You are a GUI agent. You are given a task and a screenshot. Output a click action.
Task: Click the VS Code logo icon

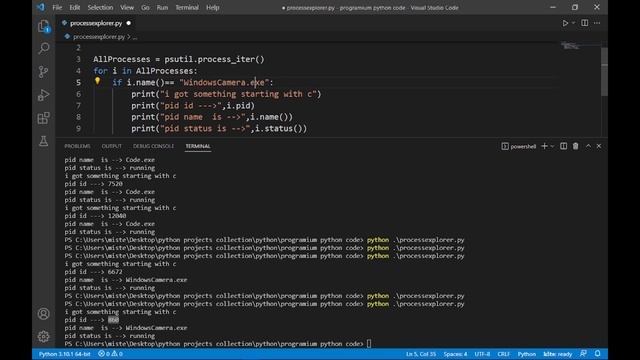pos(41,7)
